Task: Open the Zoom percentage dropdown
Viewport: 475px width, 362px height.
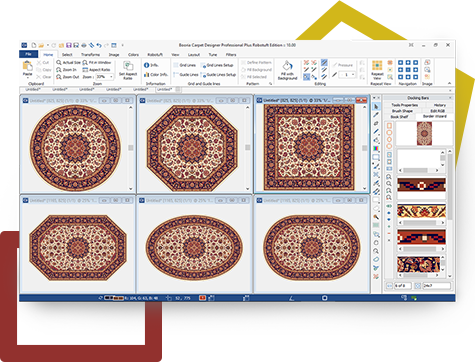Action: coord(111,77)
